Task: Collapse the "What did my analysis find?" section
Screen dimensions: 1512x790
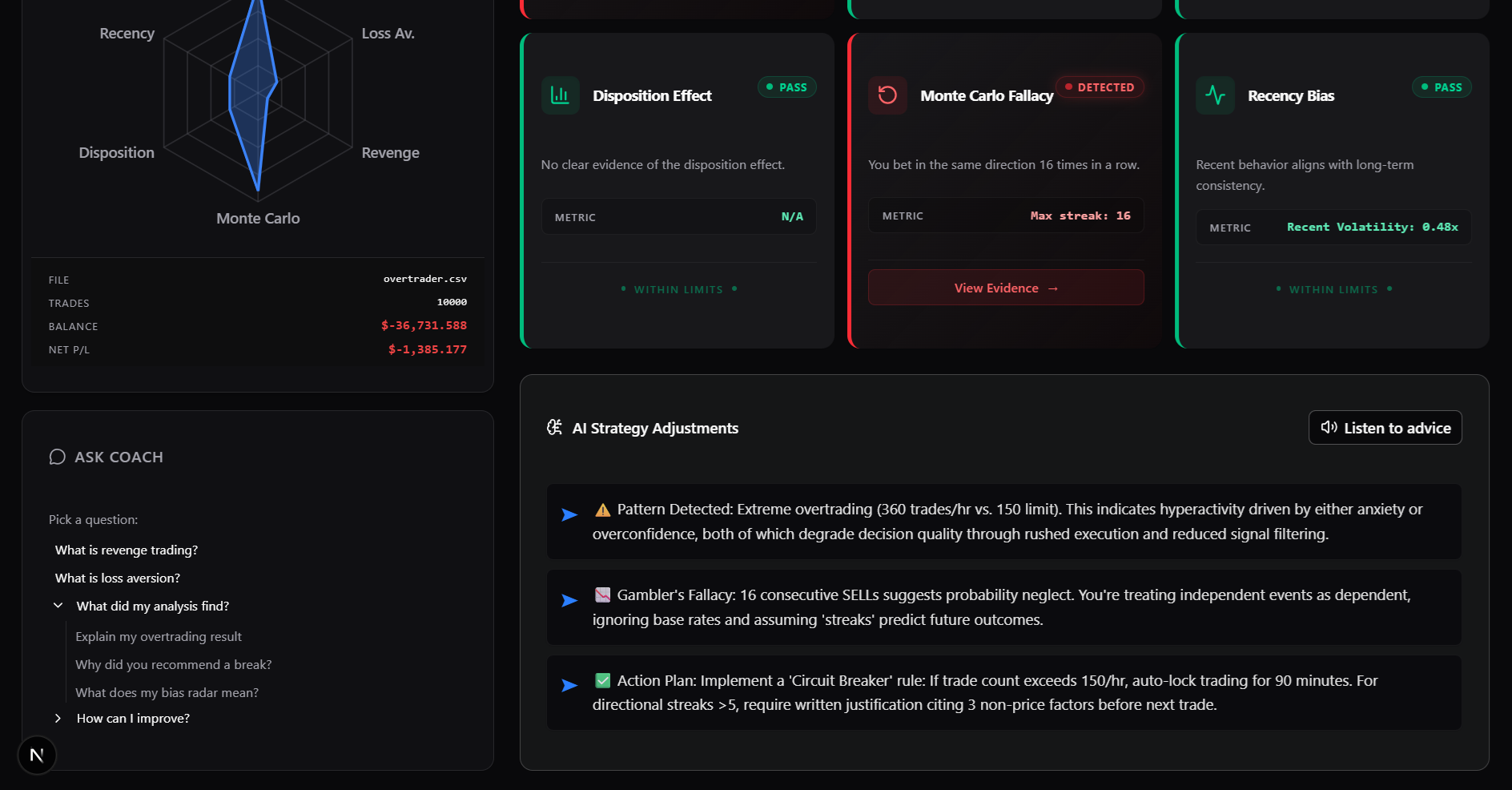Action: [x=58, y=606]
